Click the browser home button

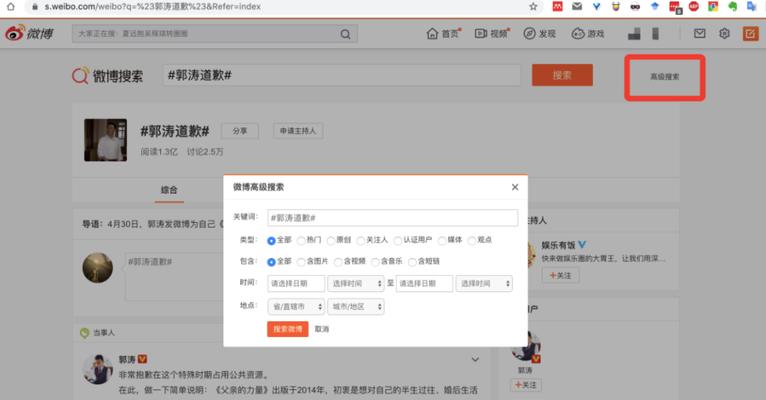11,6
